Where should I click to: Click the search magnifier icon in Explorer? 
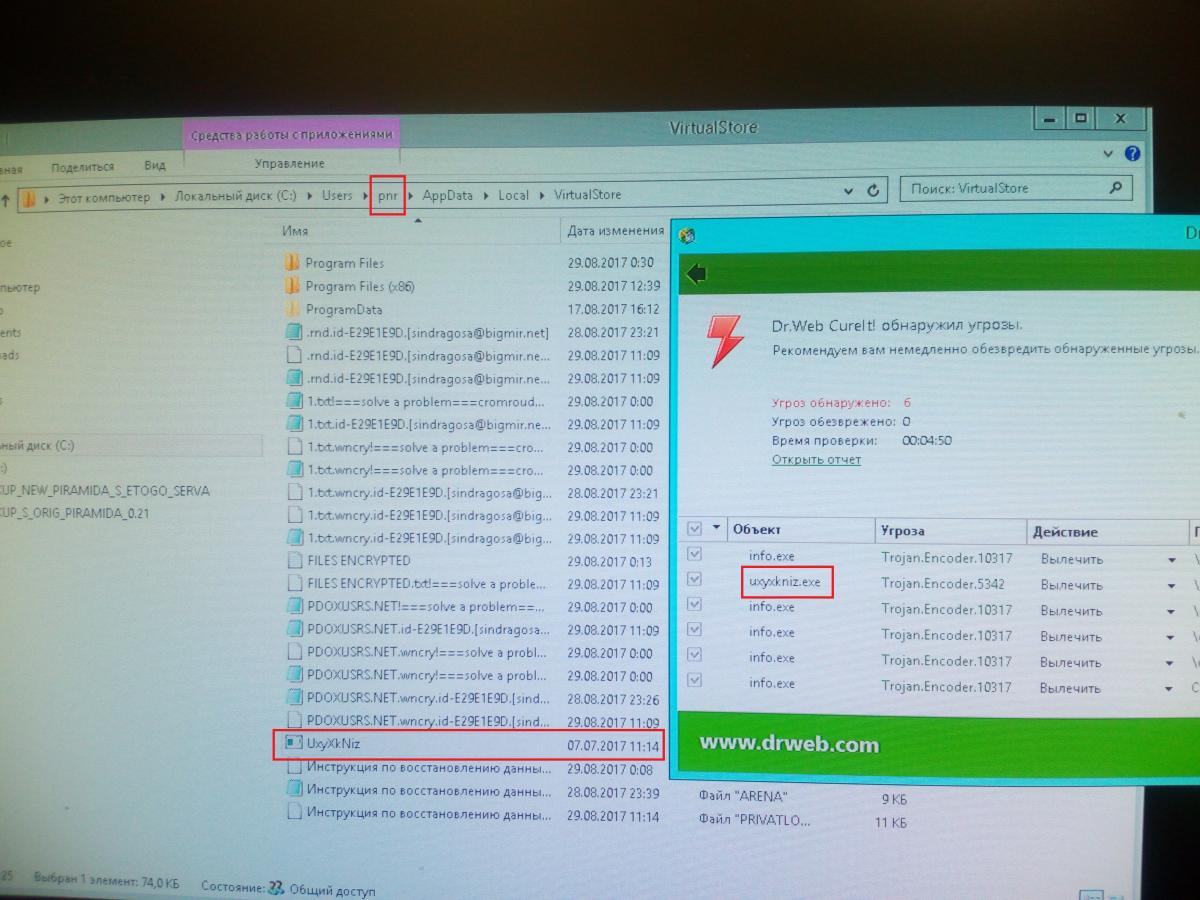1116,187
